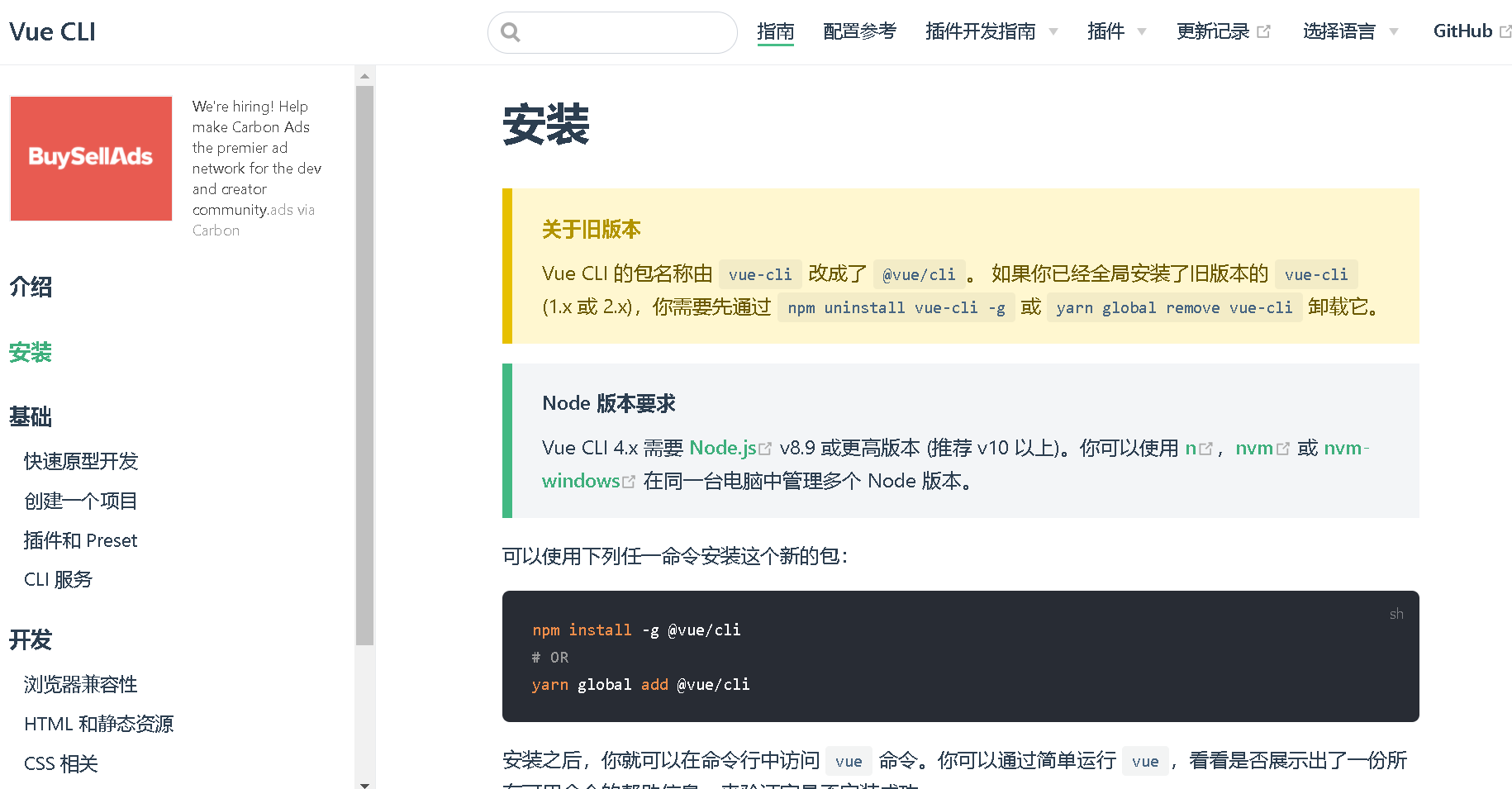The width and height of the screenshot is (1512, 789).
Task: Open HTML 和静态资源 sidebar page
Action: 99,724
